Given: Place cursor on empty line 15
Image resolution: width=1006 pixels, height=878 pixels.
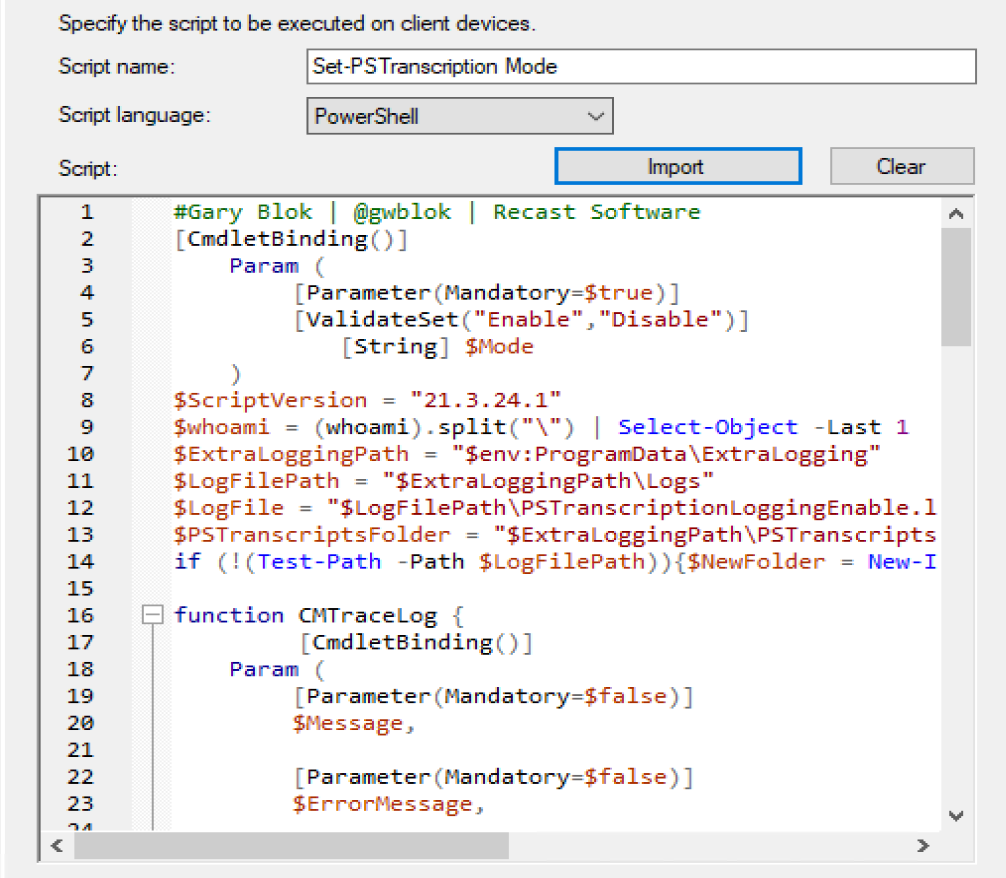Looking at the screenshot, I should tap(400, 589).
